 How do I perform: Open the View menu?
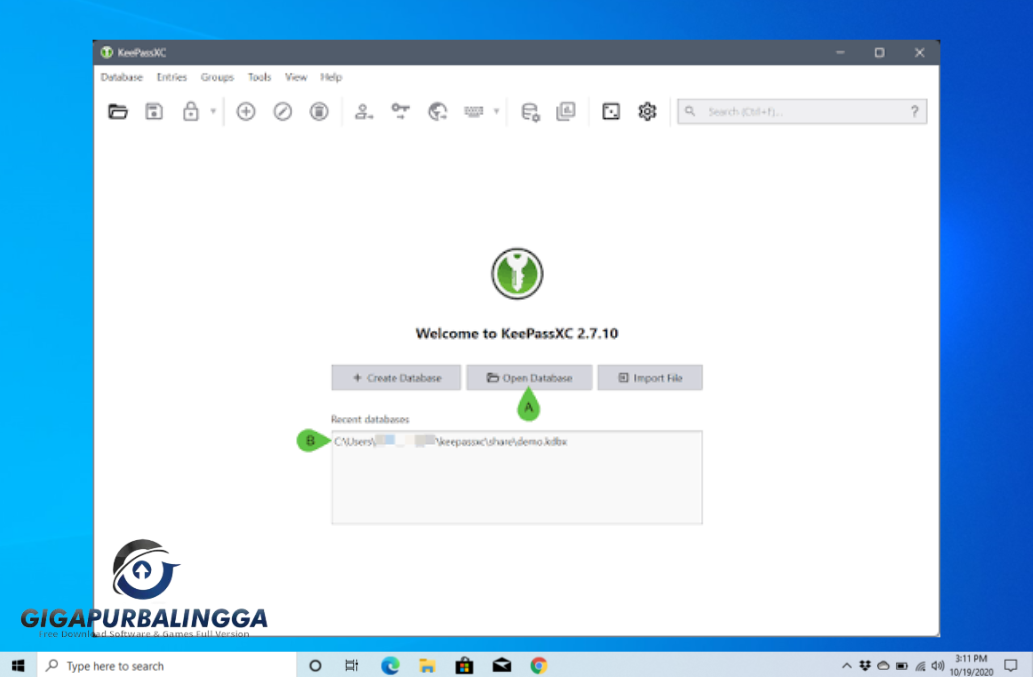point(296,77)
